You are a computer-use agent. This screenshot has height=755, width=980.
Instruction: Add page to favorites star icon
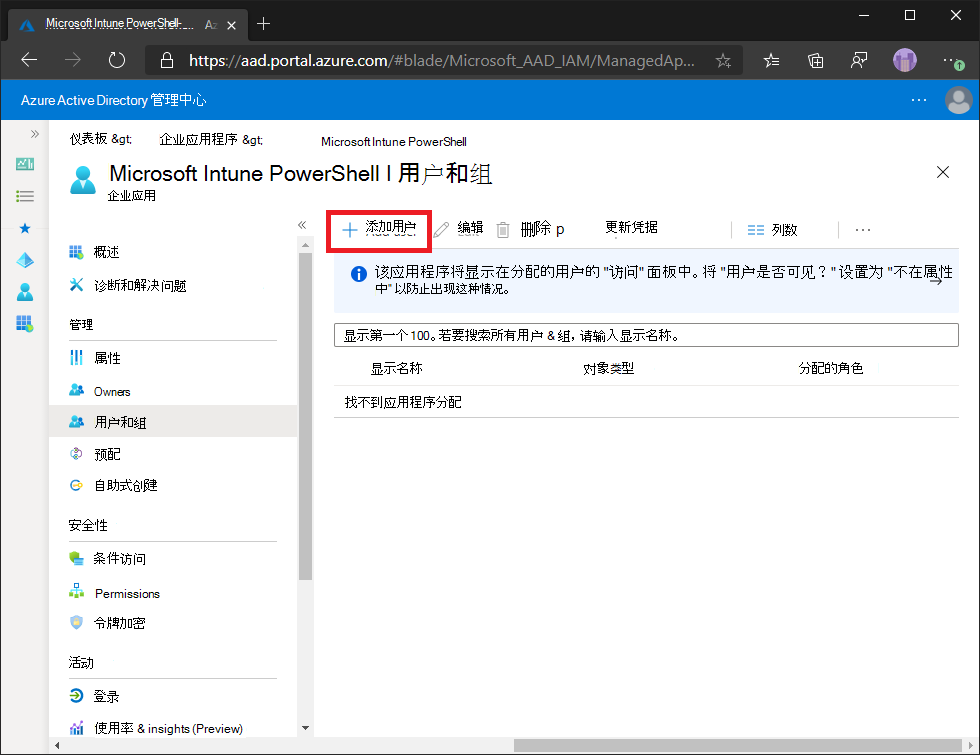tap(723, 60)
